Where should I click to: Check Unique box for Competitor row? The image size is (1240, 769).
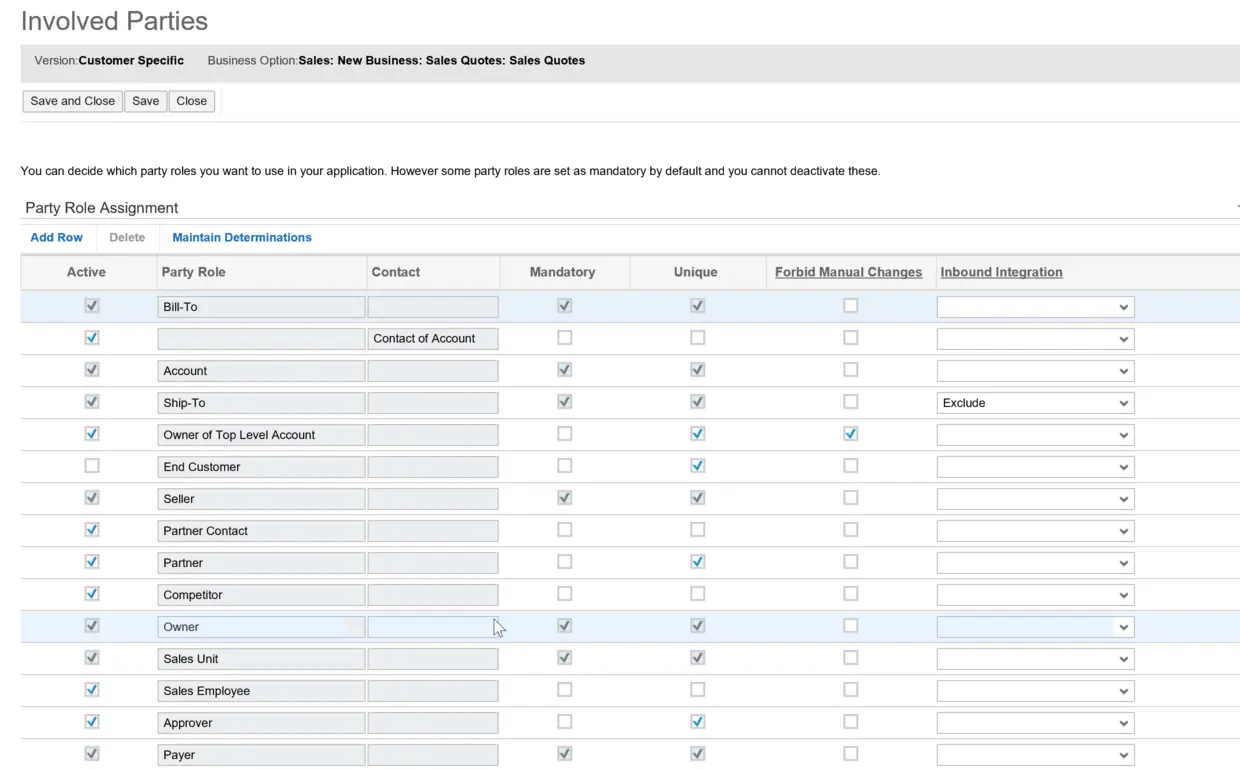tap(697, 594)
